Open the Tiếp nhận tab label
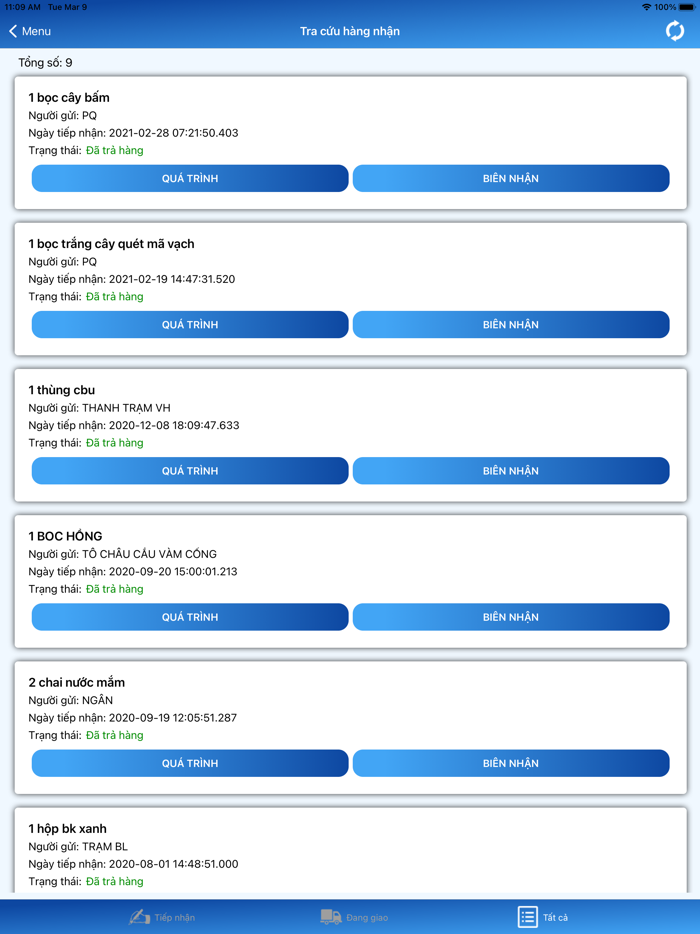700x934 pixels. click(175, 918)
